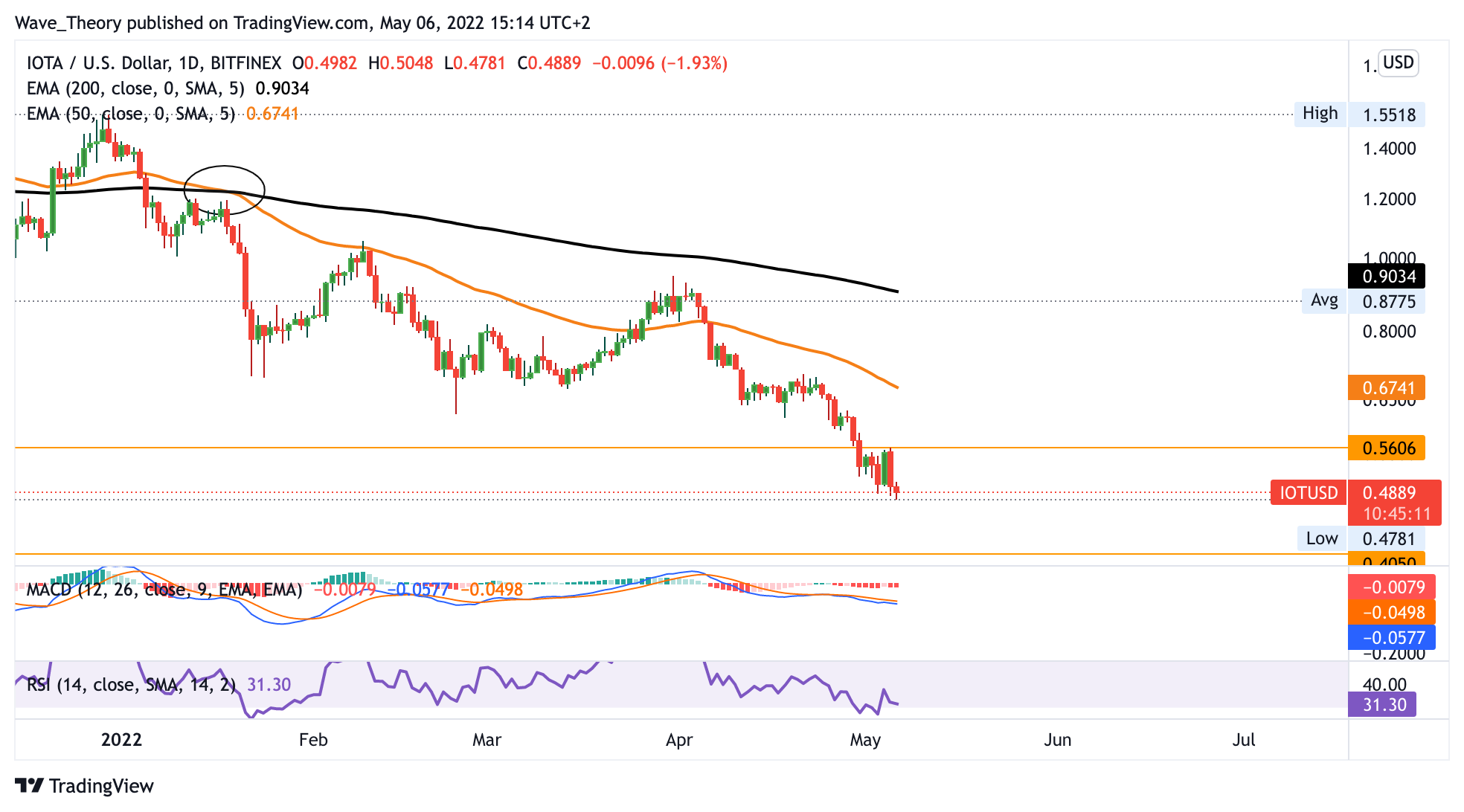
Task: Click the IOTUSD price label tag
Action: click(x=1308, y=493)
